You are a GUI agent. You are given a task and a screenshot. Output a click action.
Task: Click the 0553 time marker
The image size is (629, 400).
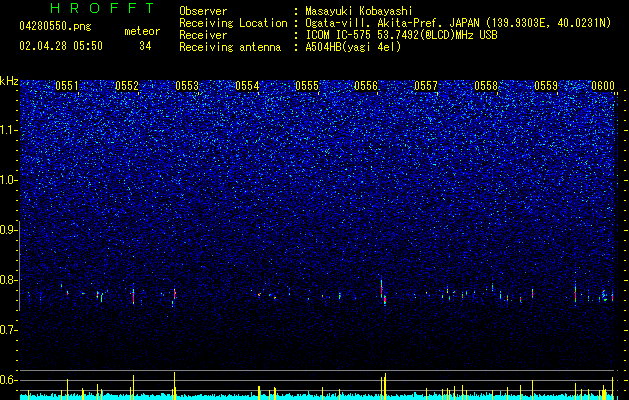187,86
